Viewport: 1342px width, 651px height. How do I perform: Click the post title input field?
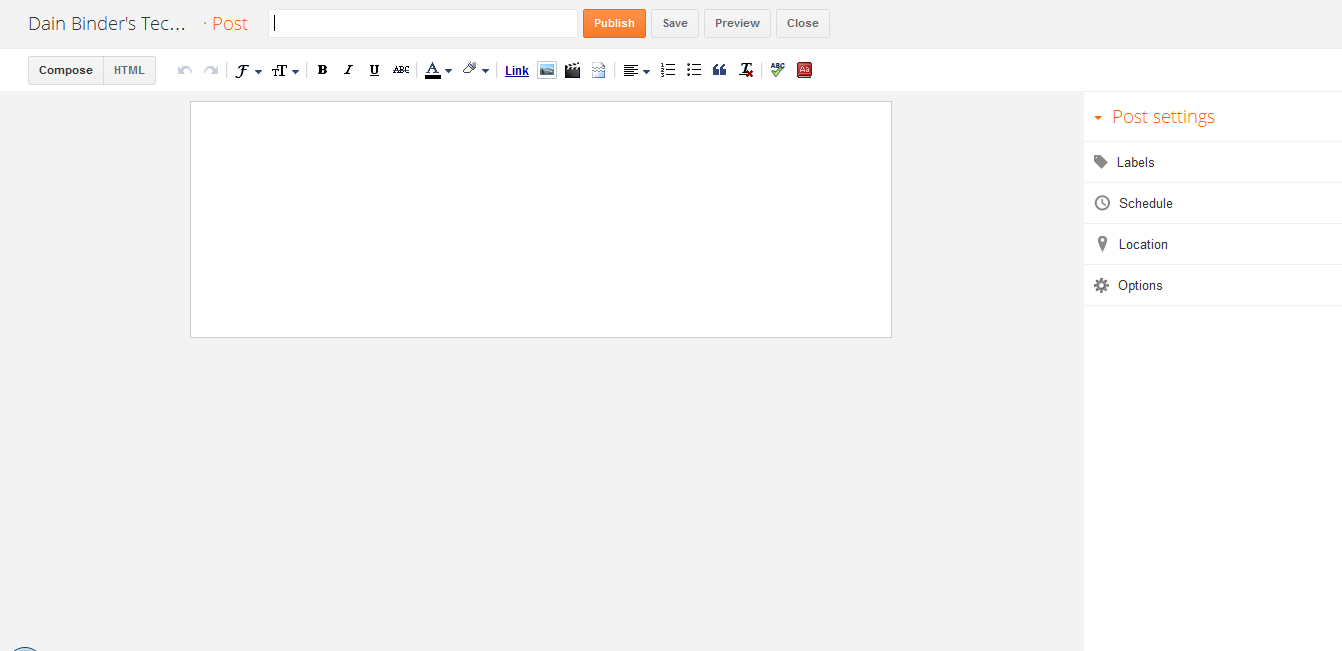[423, 23]
